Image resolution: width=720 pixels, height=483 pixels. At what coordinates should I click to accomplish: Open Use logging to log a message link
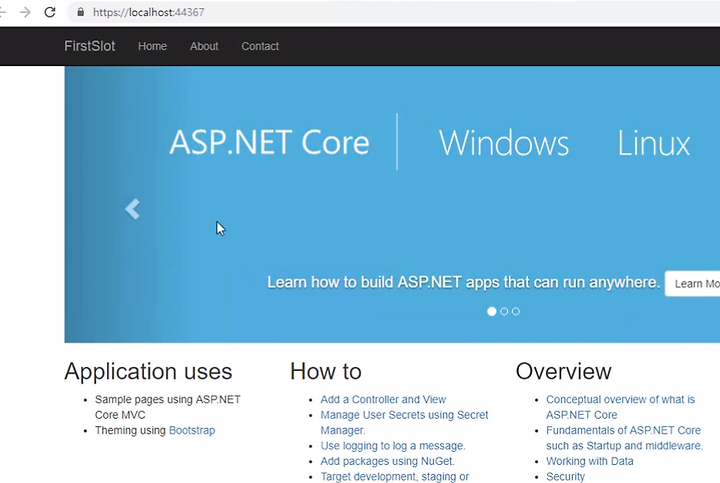pos(393,446)
